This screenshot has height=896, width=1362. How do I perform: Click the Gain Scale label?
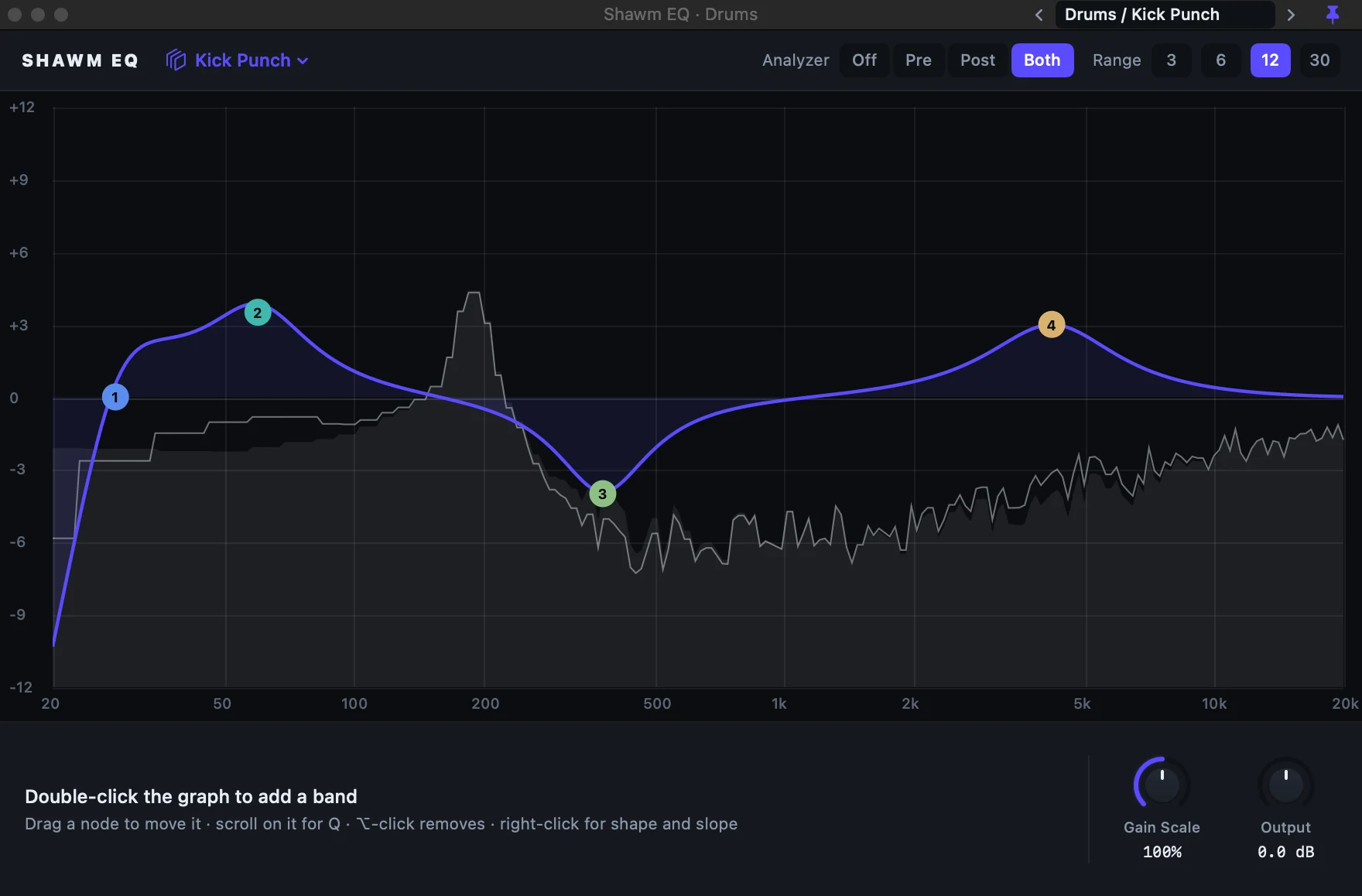(x=1162, y=827)
